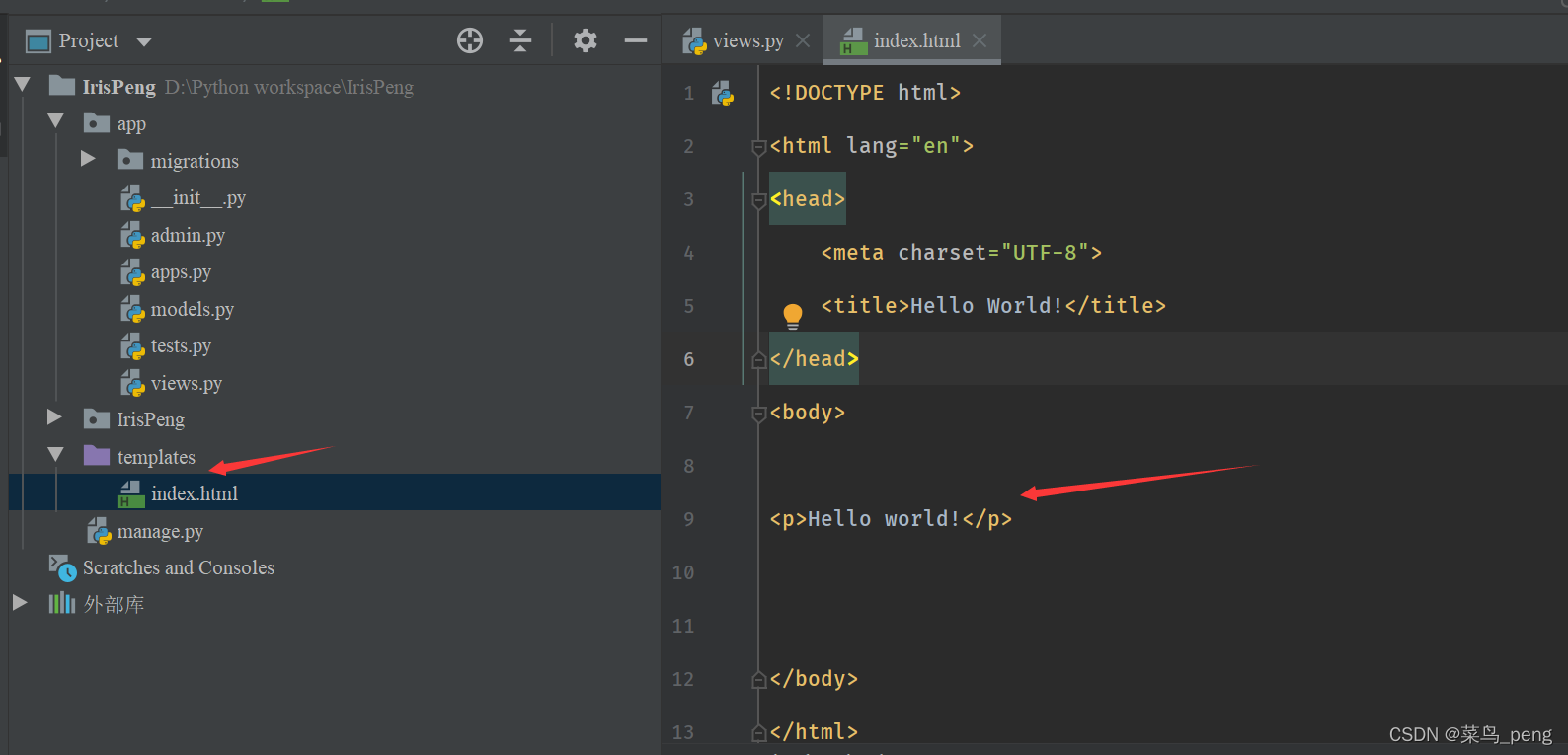Fold the html tag on line 2

(758, 148)
